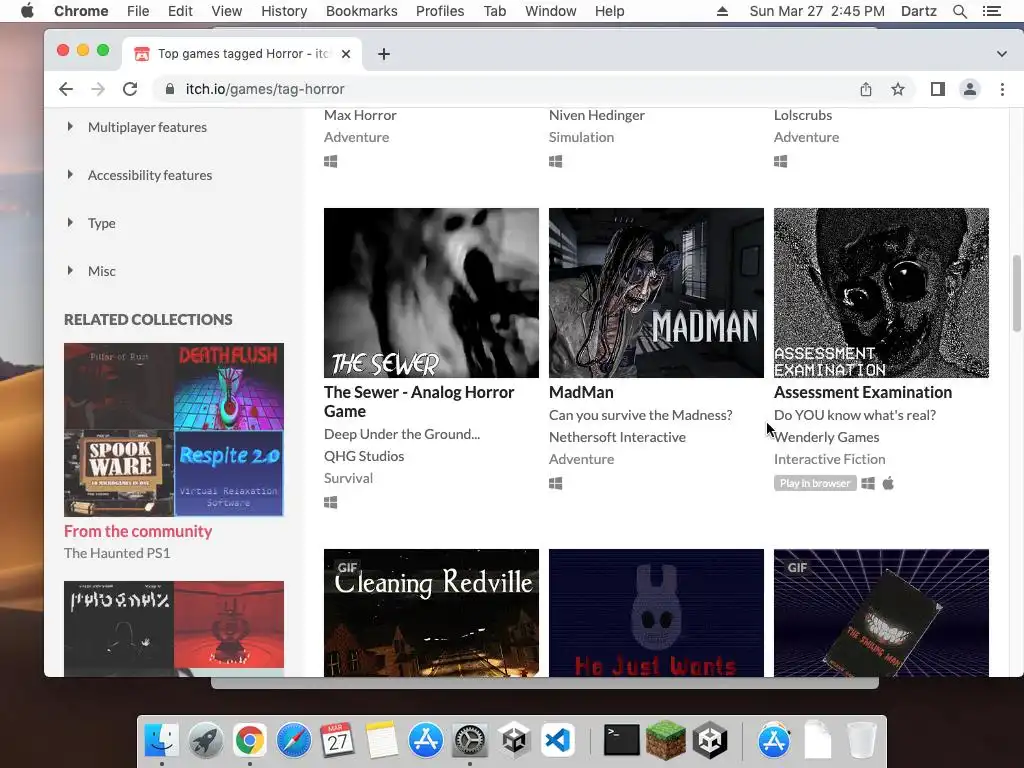Expand the Type filter
Viewport: 1024px width, 768px height.
point(91,223)
